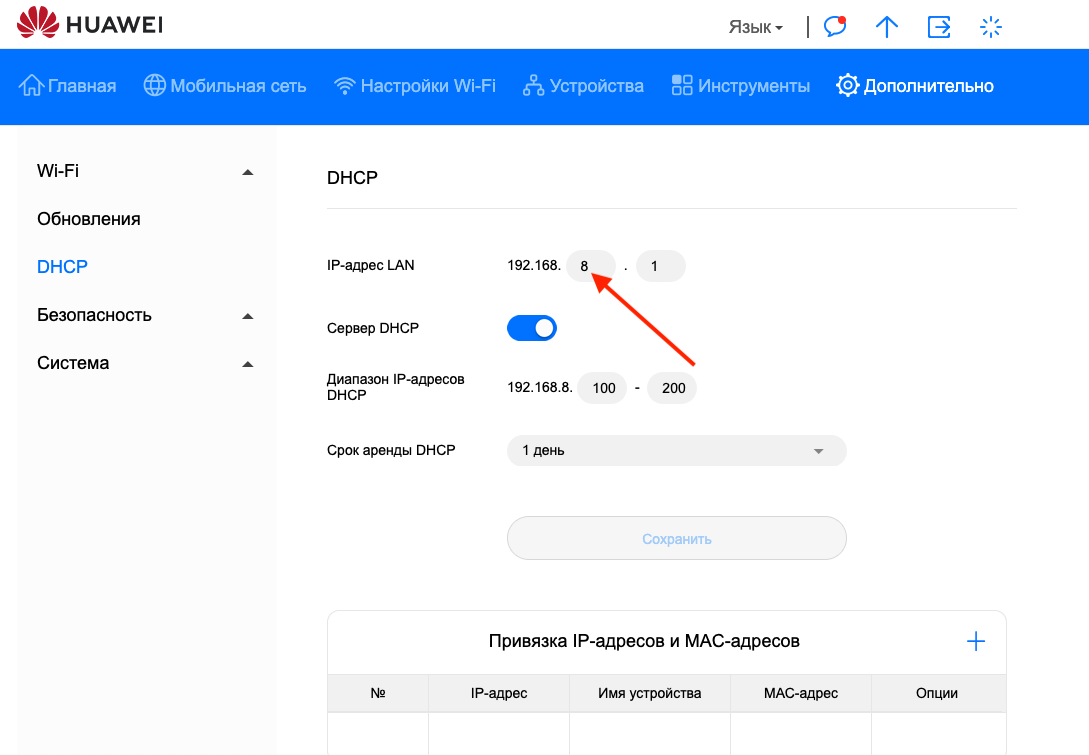
Task: Click the Huawei logo
Action: click(x=90, y=24)
